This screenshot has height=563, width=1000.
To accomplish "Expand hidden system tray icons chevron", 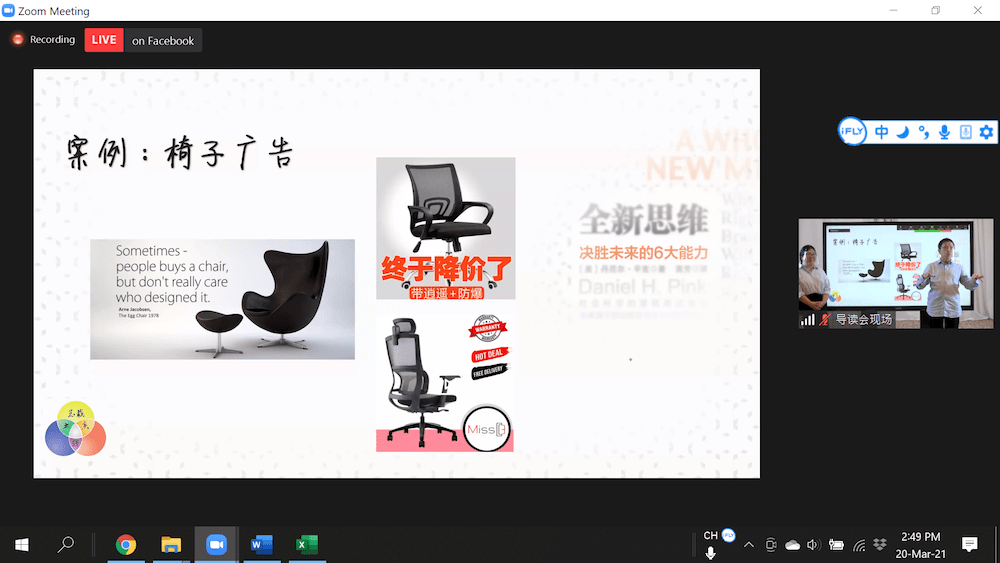I will [x=749, y=545].
